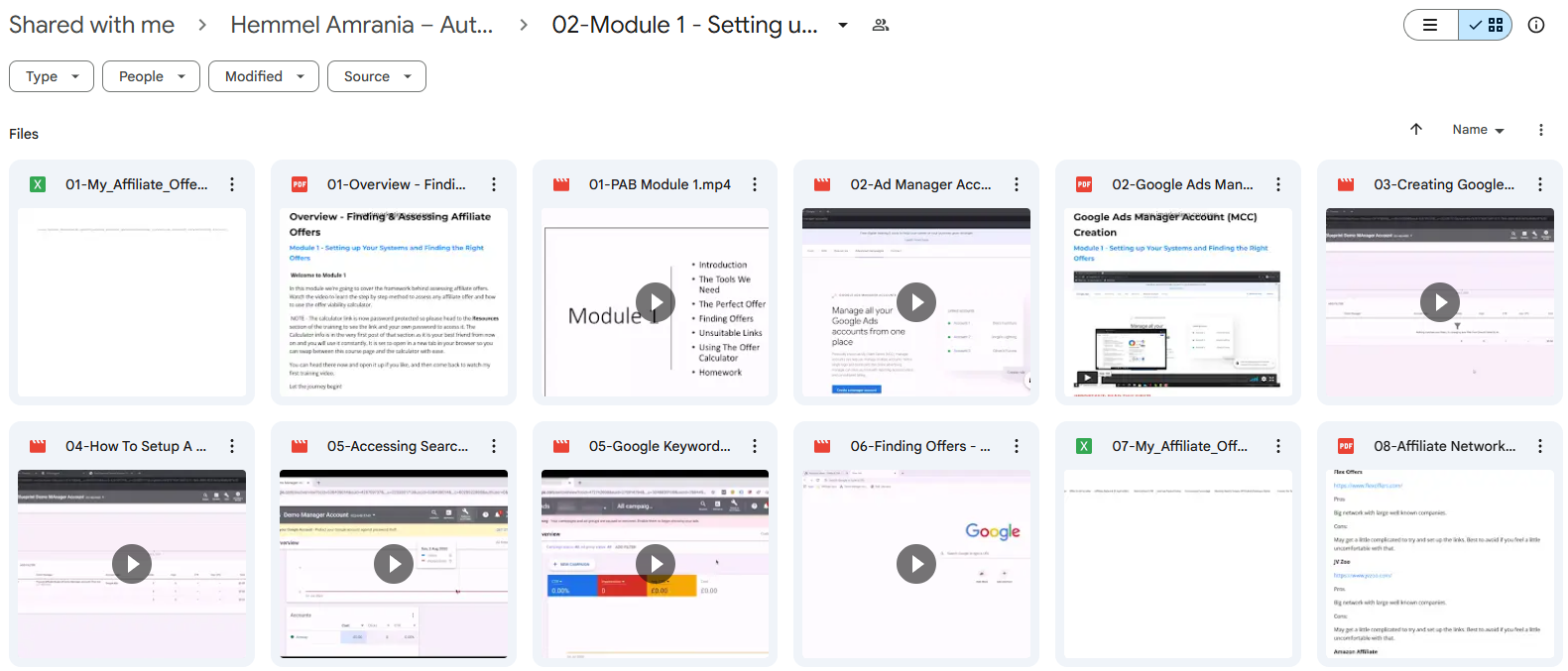Open more actions for 02-Ad Manager Acc...
Viewport: 1568px width, 671px height.
pyautogui.click(x=1017, y=184)
